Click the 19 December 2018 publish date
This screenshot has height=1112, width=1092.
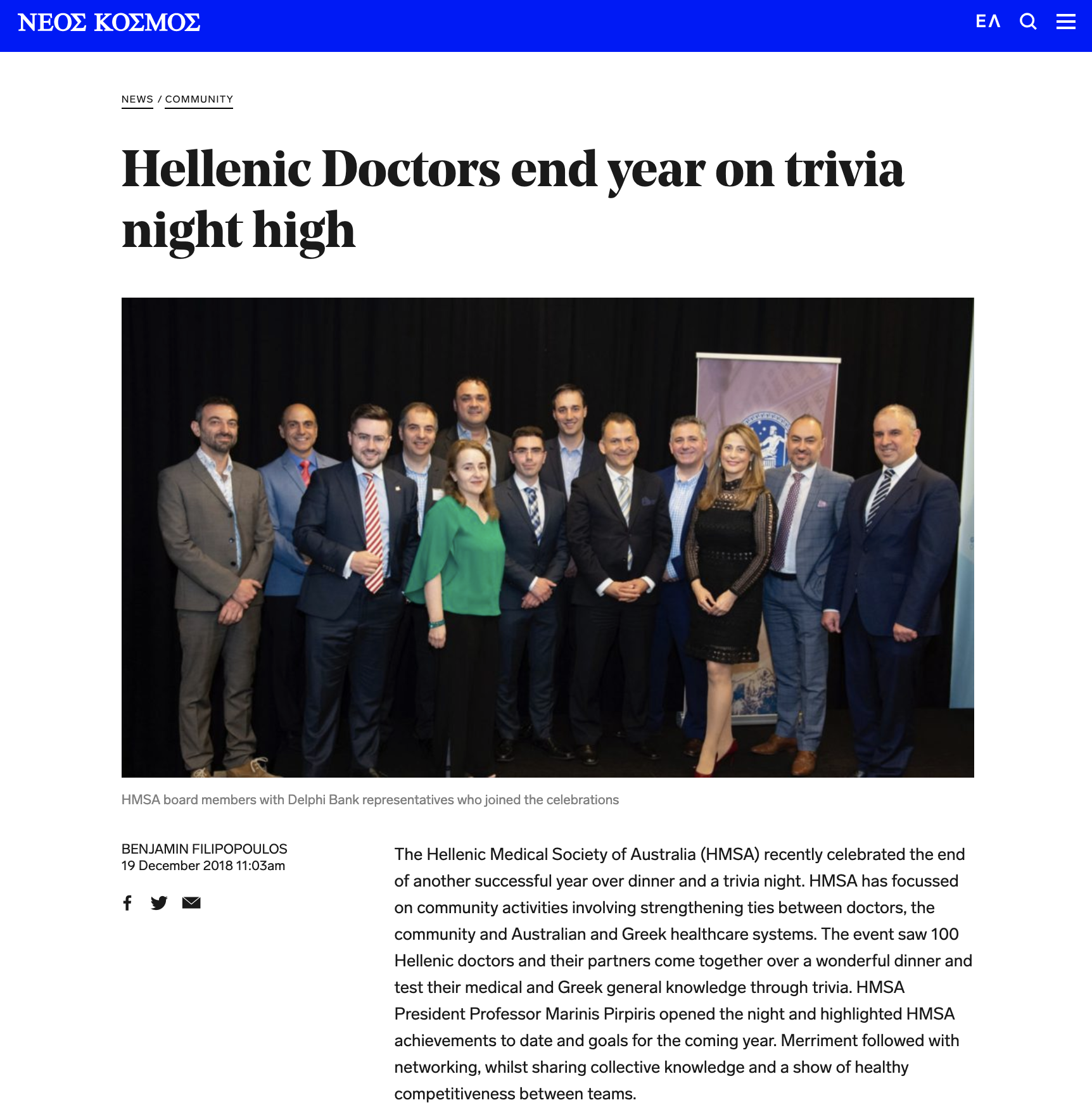[203, 866]
